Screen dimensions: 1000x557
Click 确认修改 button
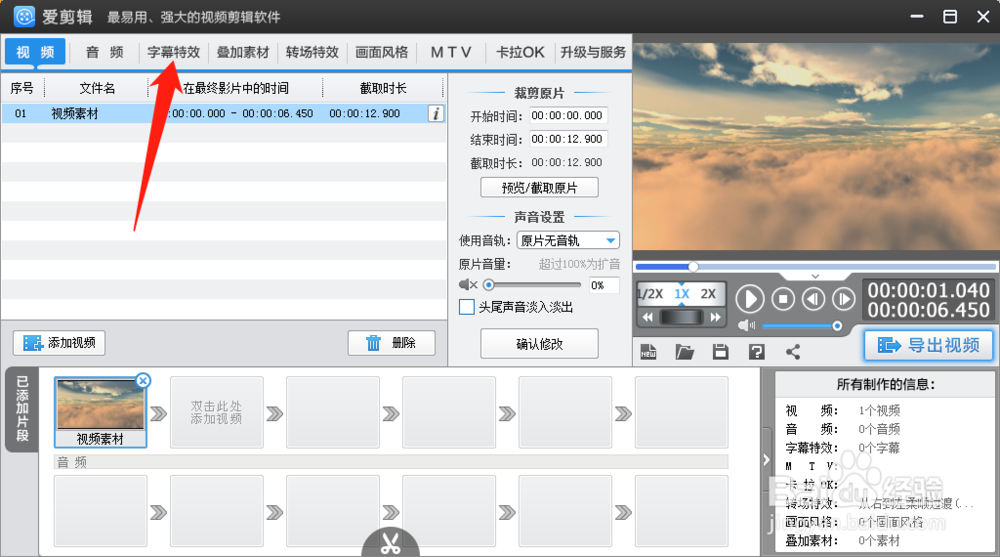[540, 344]
